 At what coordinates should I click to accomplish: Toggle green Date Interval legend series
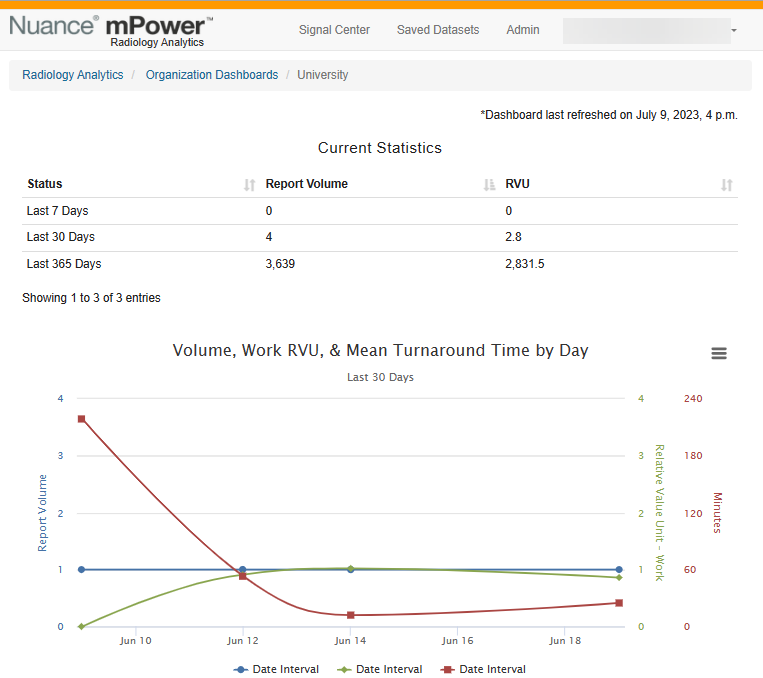coord(380,669)
